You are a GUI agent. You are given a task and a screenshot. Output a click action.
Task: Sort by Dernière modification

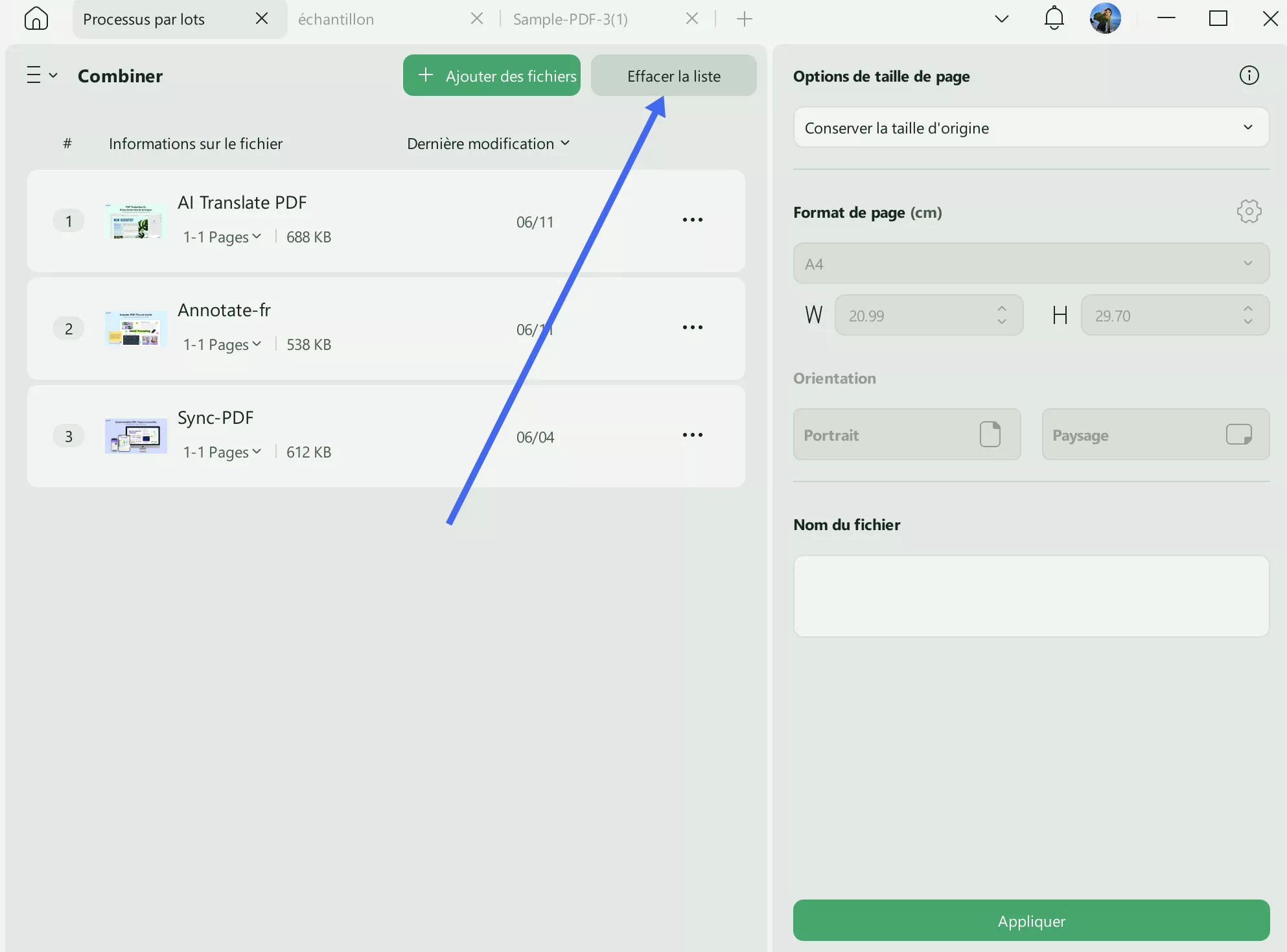tap(488, 144)
